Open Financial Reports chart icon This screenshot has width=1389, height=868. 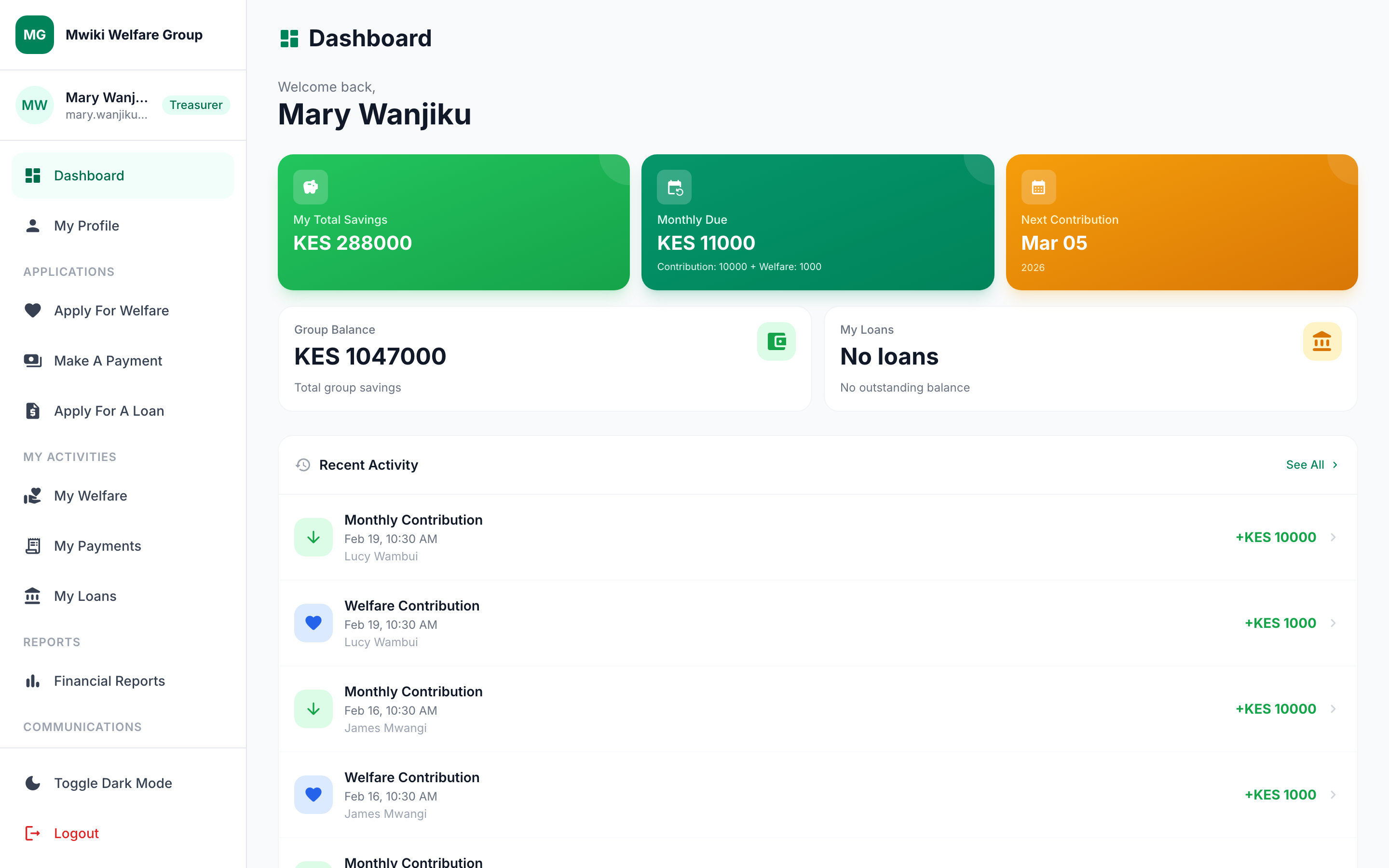click(x=33, y=681)
